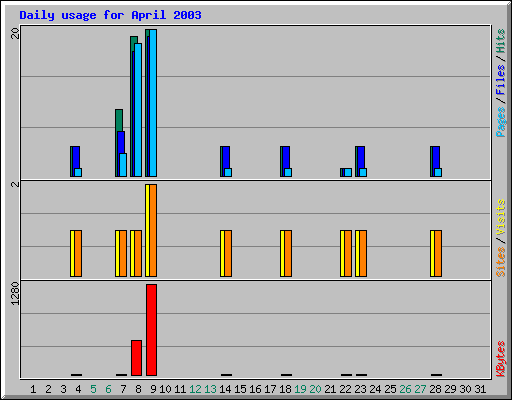Click the x-axis day label '1'

(33, 389)
